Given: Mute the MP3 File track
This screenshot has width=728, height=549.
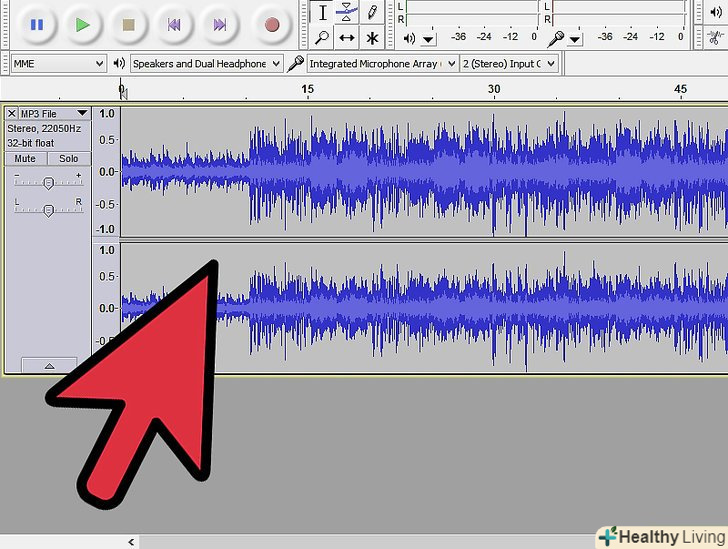Looking at the screenshot, I should (25, 159).
